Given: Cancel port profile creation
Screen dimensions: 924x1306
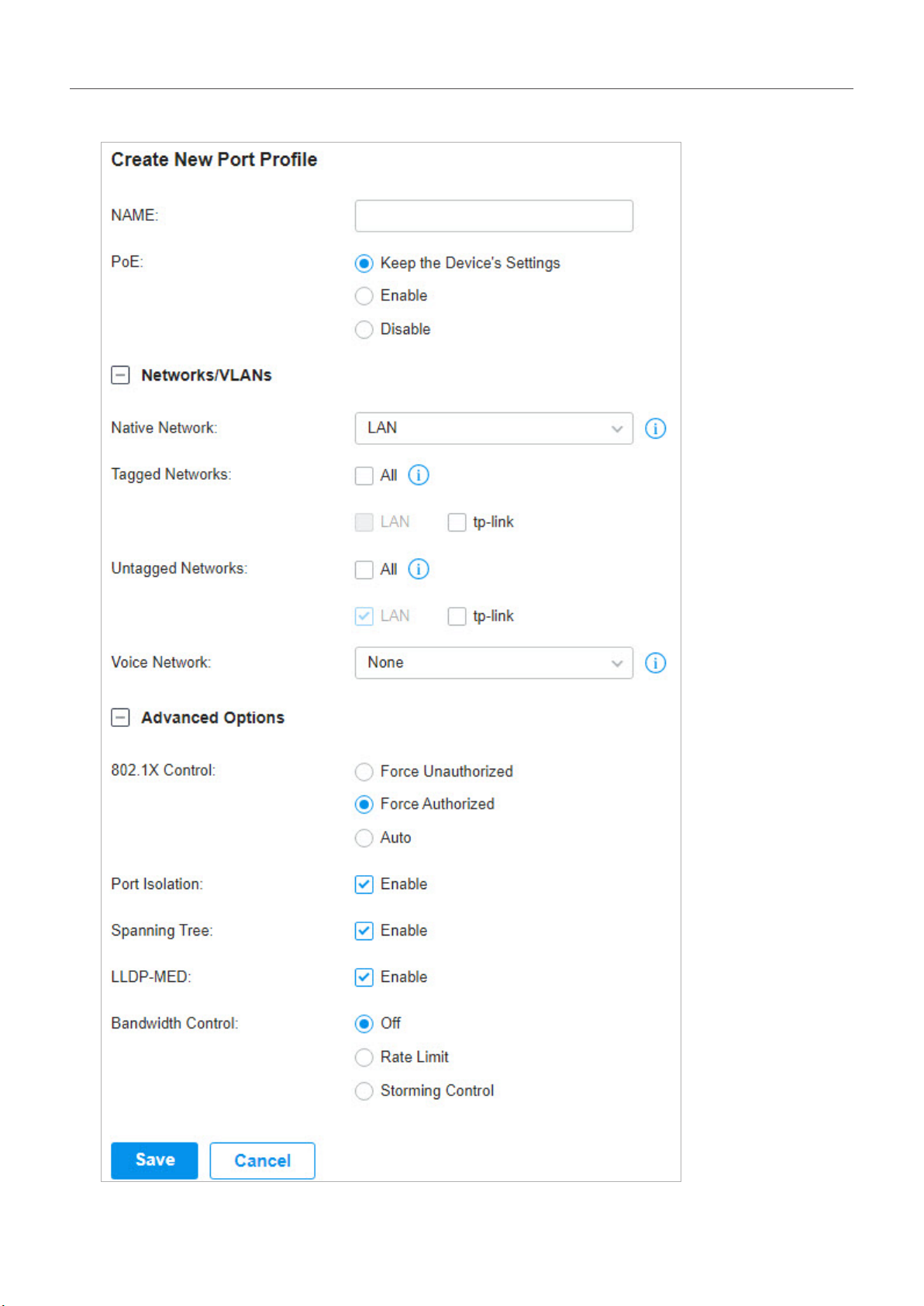Looking at the screenshot, I should pyautogui.click(x=262, y=1160).
